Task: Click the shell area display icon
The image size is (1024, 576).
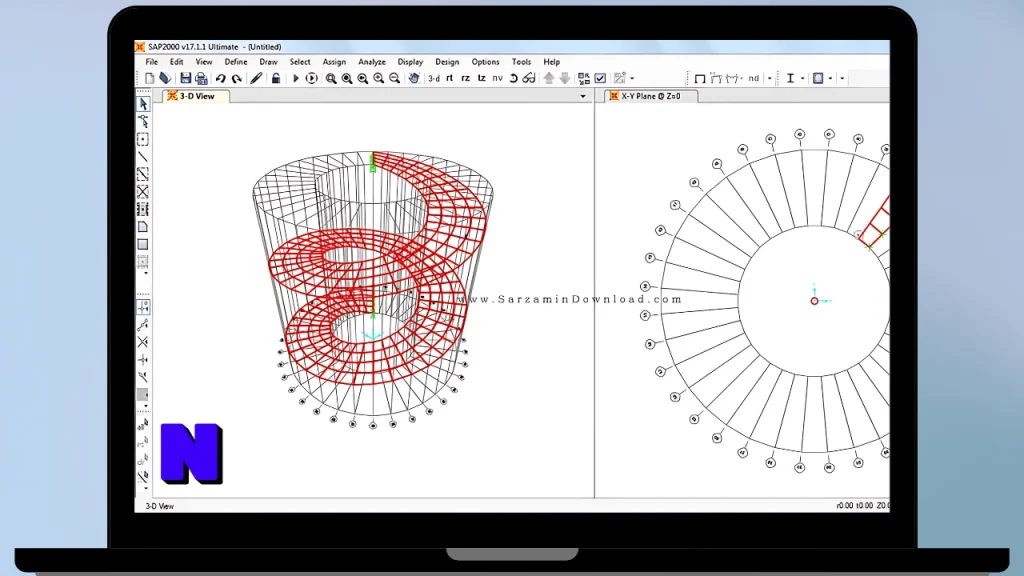Action: point(818,78)
